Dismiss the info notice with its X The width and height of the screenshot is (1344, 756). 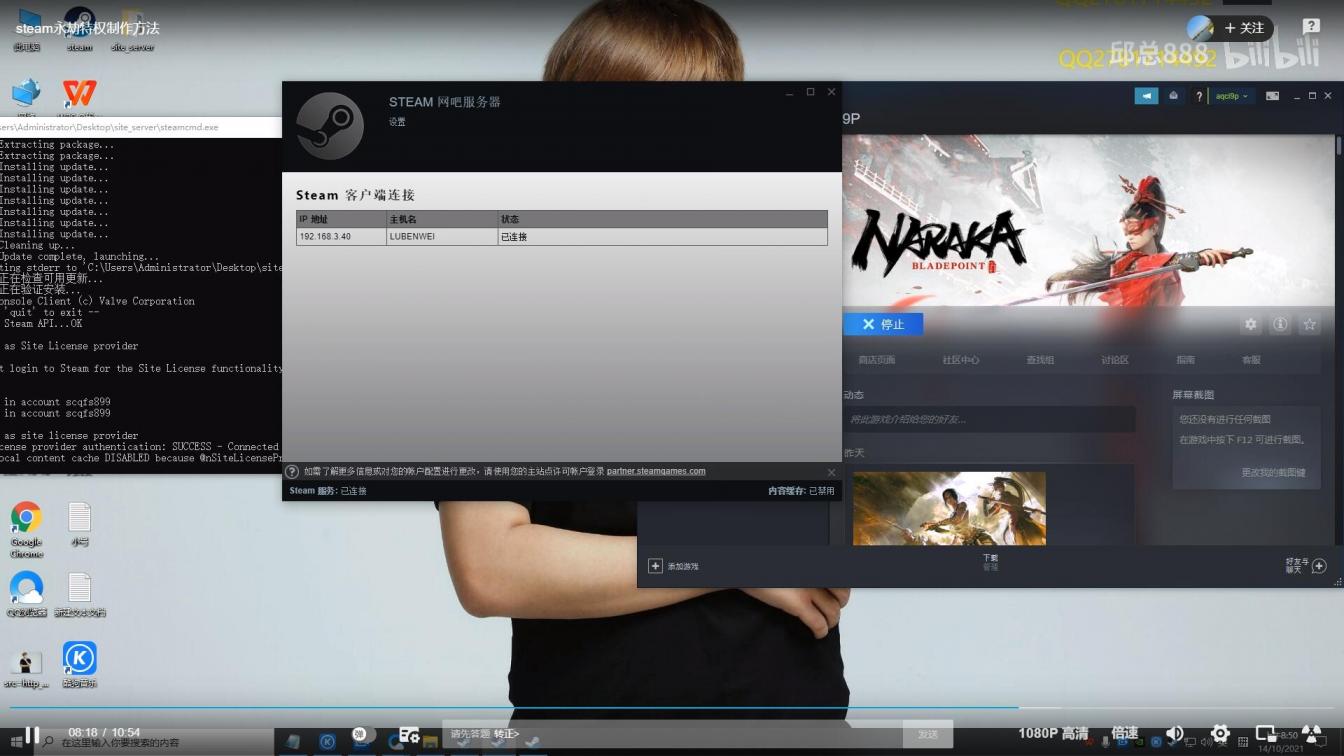[831, 472]
